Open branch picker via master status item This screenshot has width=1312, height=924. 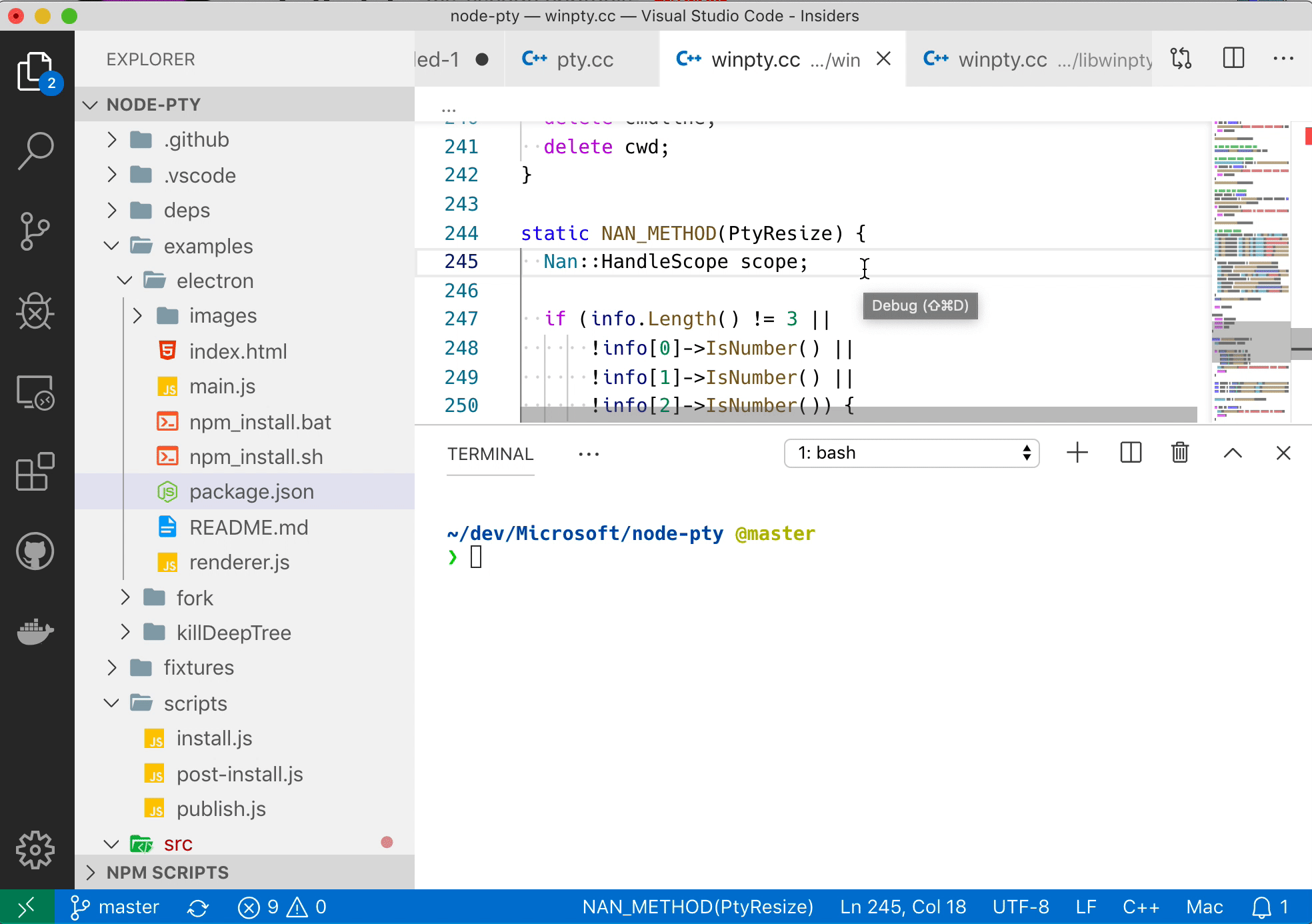point(115,907)
